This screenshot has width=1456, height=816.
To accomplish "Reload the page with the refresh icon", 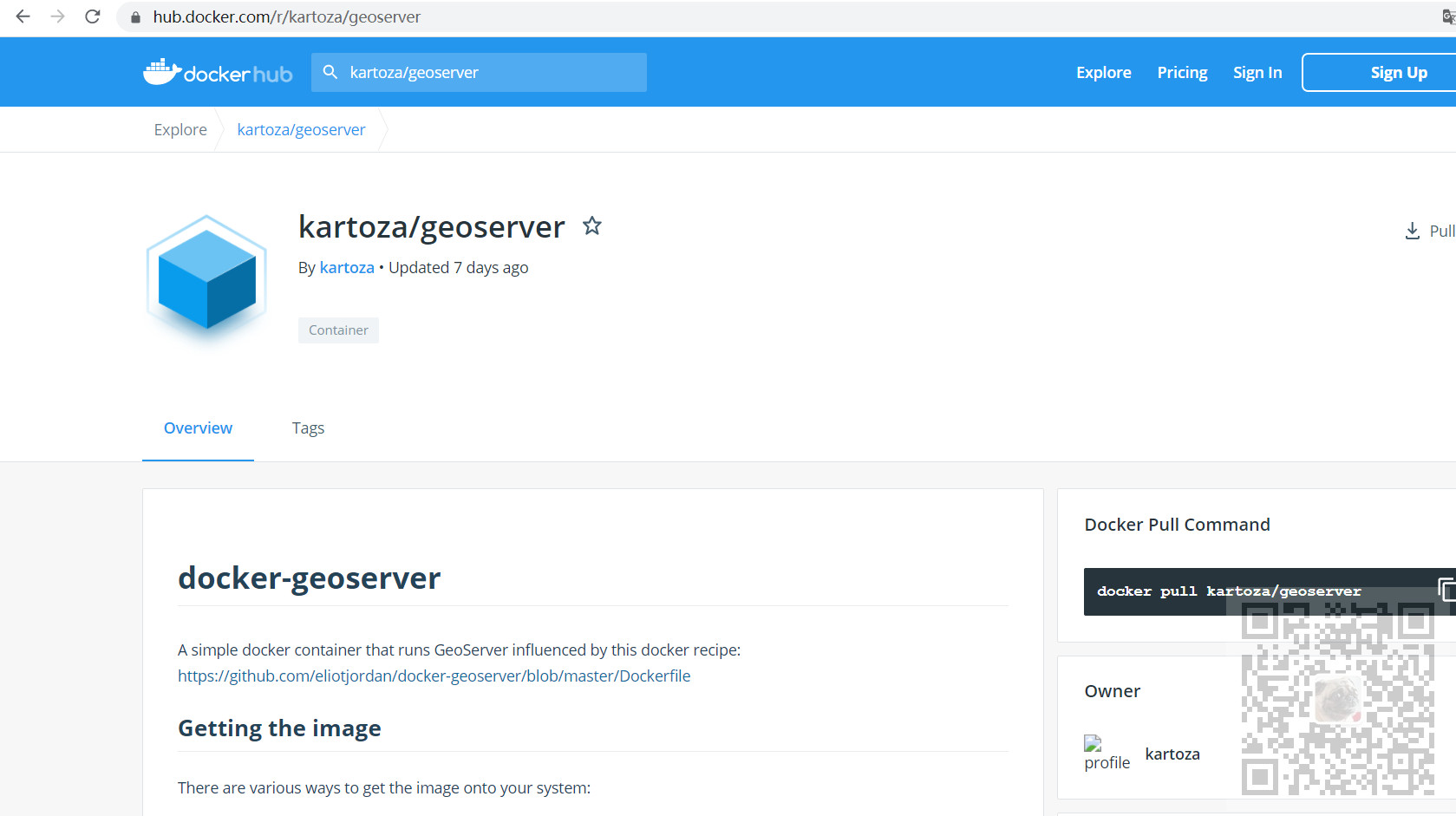I will pyautogui.click(x=93, y=16).
